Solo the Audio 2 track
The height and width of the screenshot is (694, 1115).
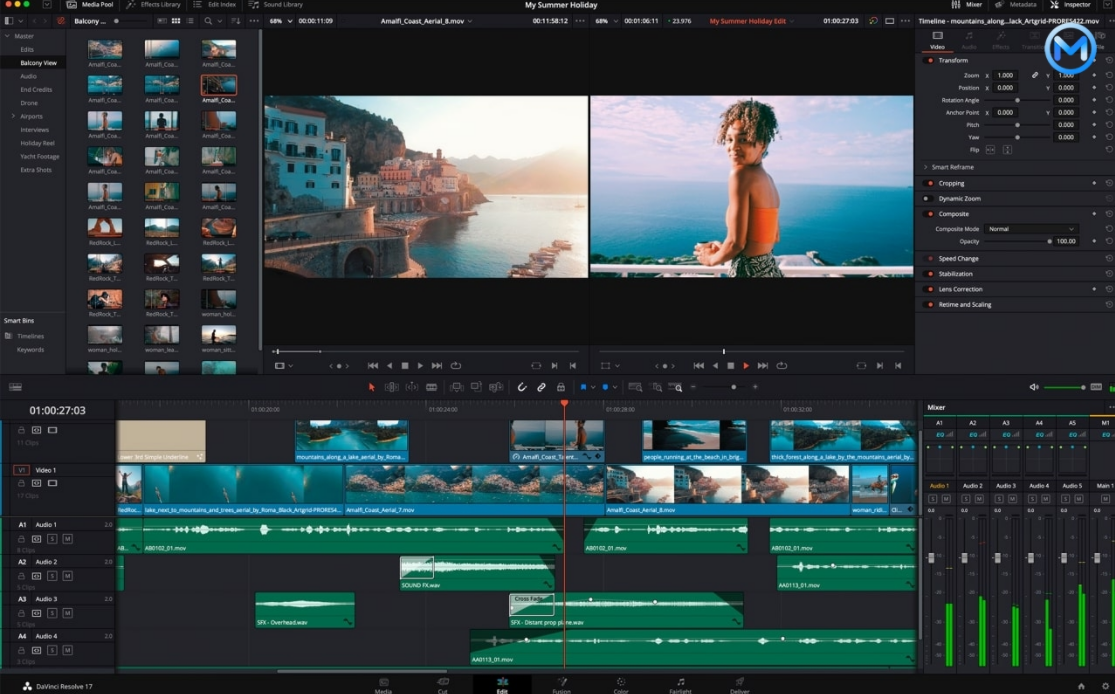(52, 576)
